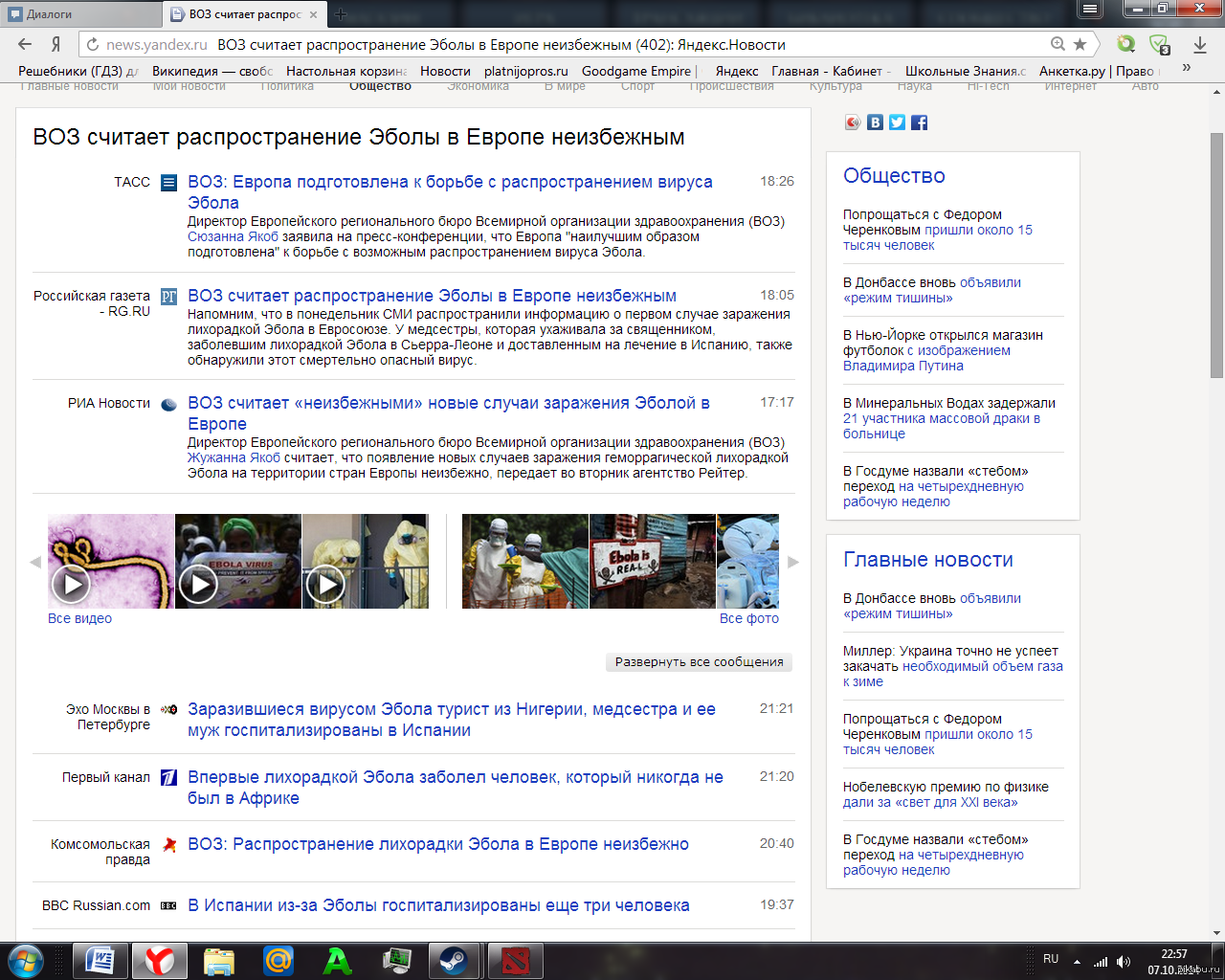Click the browser back arrow
Image resolution: width=1225 pixels, height=980 pixels.
tap(26, 44)
